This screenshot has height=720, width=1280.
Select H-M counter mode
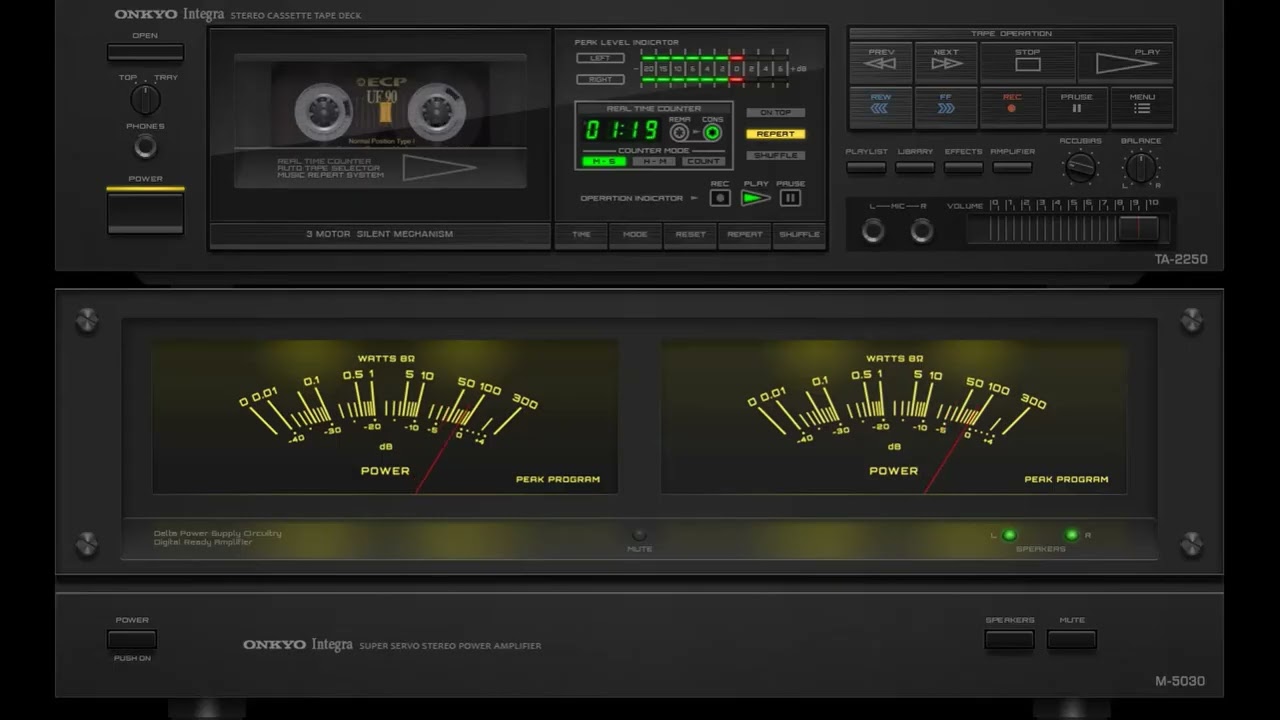[x=653, y=161]
